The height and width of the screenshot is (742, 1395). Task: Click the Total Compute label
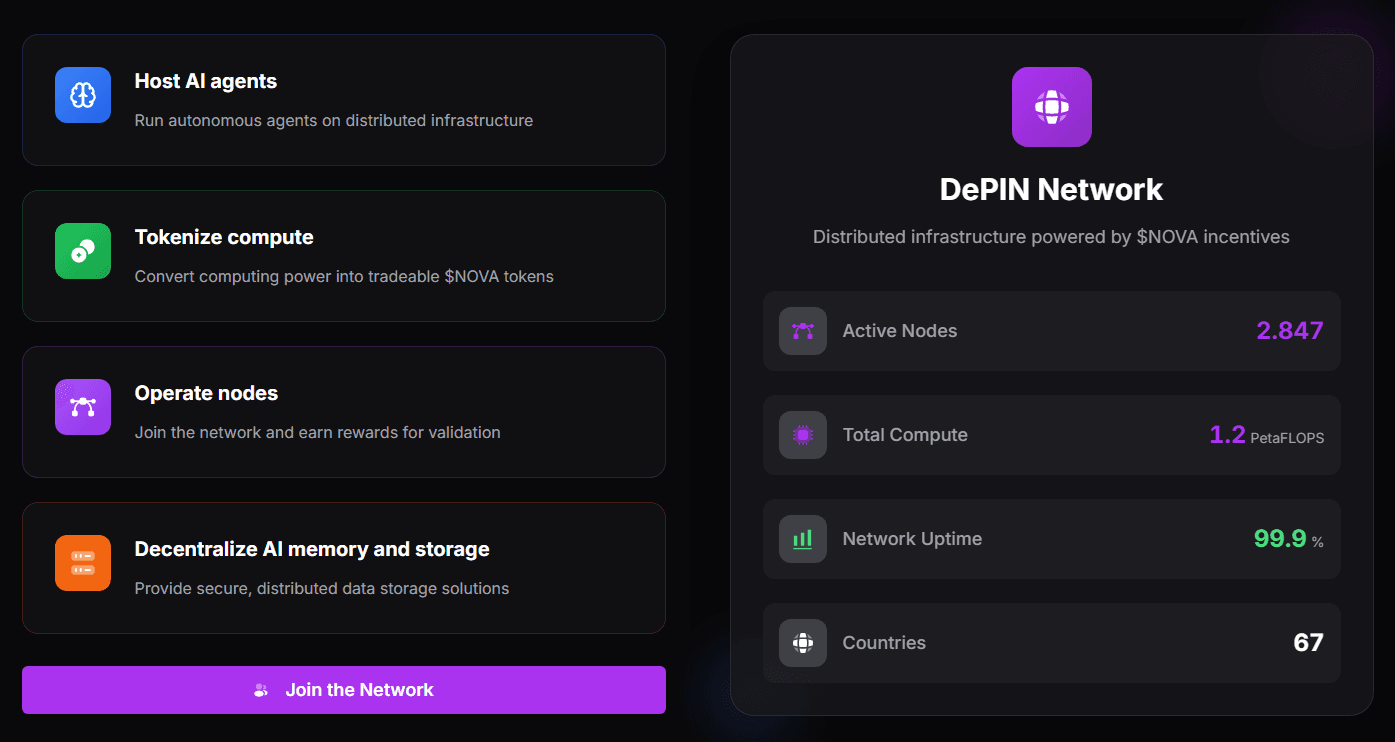pos(905,435)
